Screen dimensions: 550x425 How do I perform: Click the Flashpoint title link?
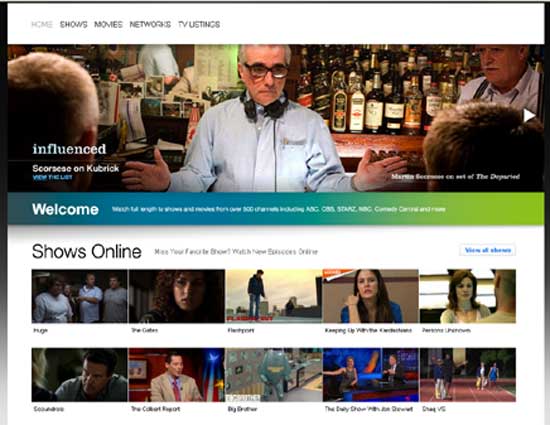(241, 330)
